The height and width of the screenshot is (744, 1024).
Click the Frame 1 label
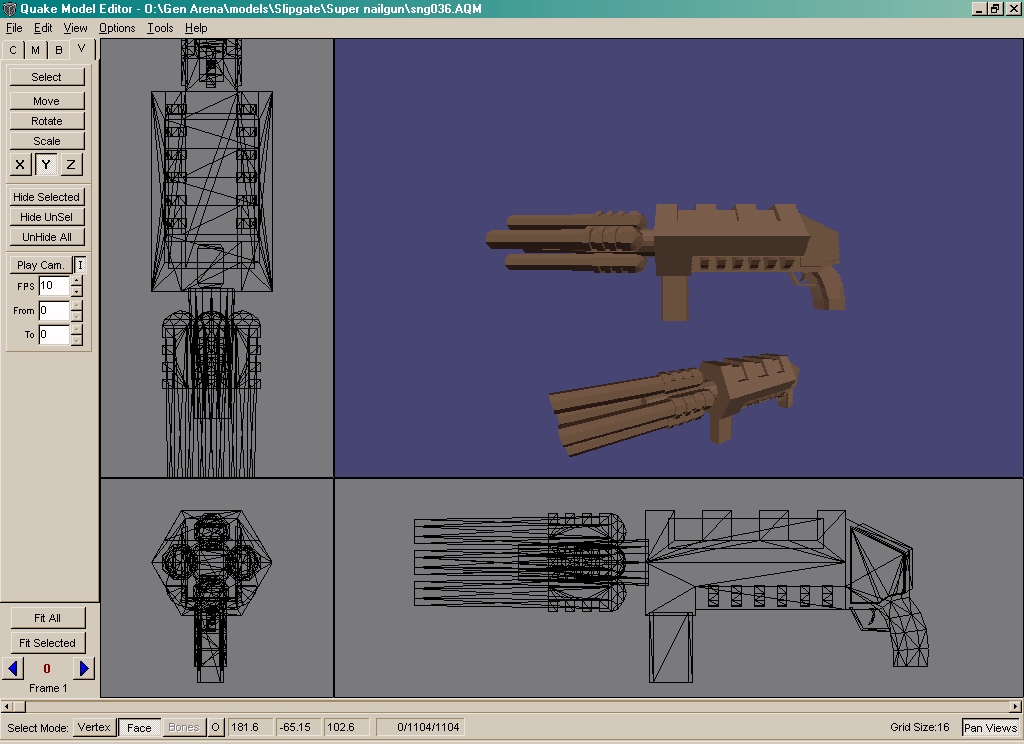[48, 688]
